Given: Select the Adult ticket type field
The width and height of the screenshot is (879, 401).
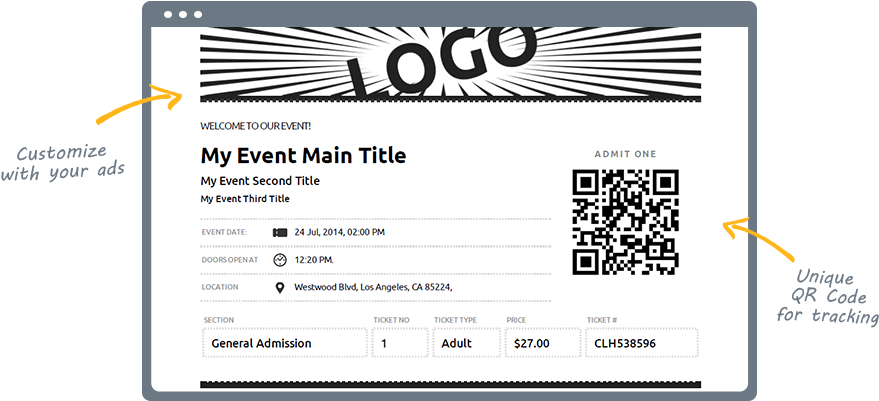Looking at the screenshot, I should click(466, 343).
